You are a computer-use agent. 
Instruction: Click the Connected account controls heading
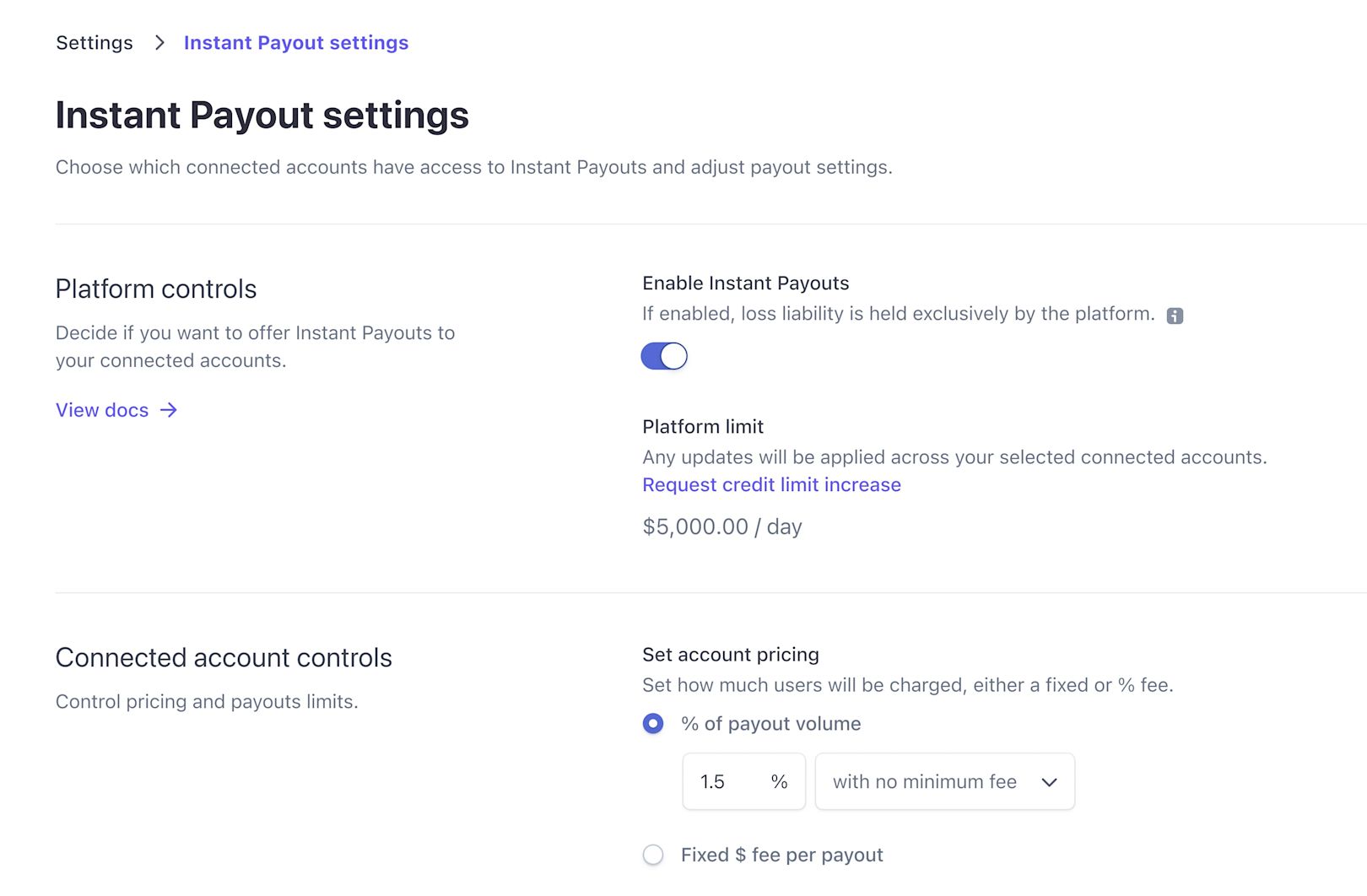[x=224, y=658]
